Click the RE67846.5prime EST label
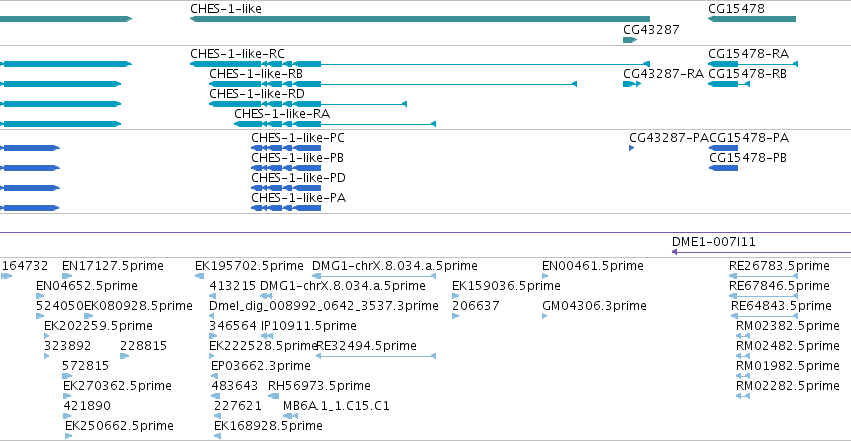This screenshot has height=441, width=851. tap(779, 286)
